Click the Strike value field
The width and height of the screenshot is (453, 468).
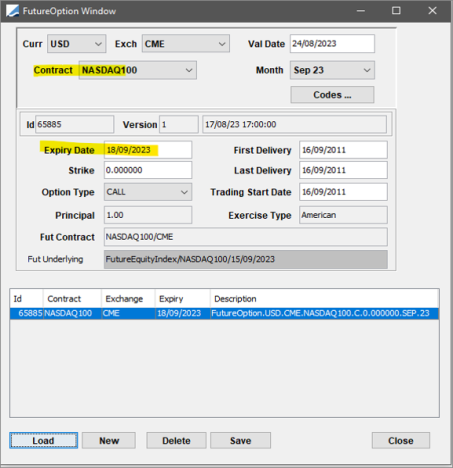click(x=148, y=170)
